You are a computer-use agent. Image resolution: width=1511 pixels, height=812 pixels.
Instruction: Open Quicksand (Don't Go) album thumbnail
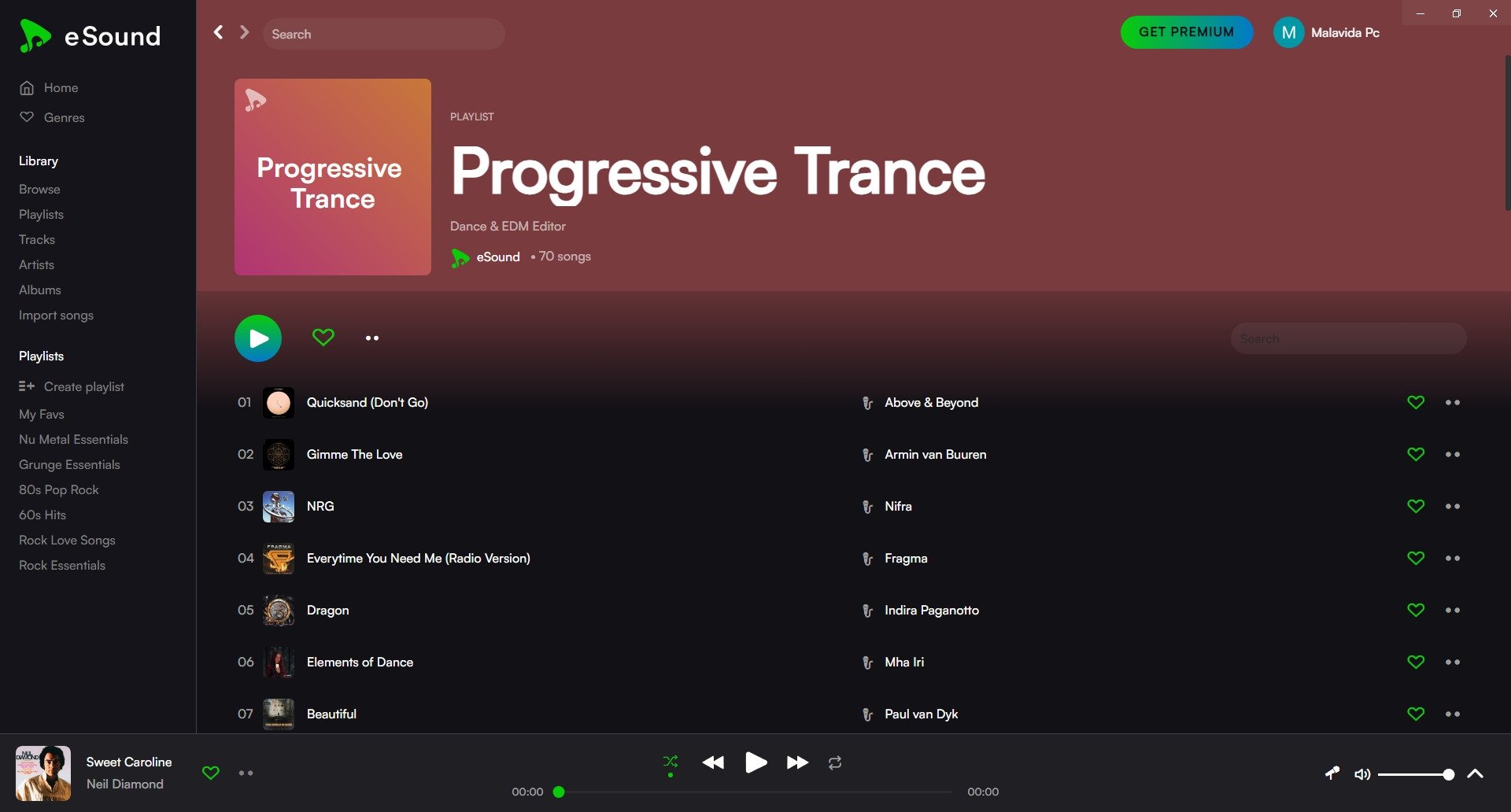coord(279,403)
